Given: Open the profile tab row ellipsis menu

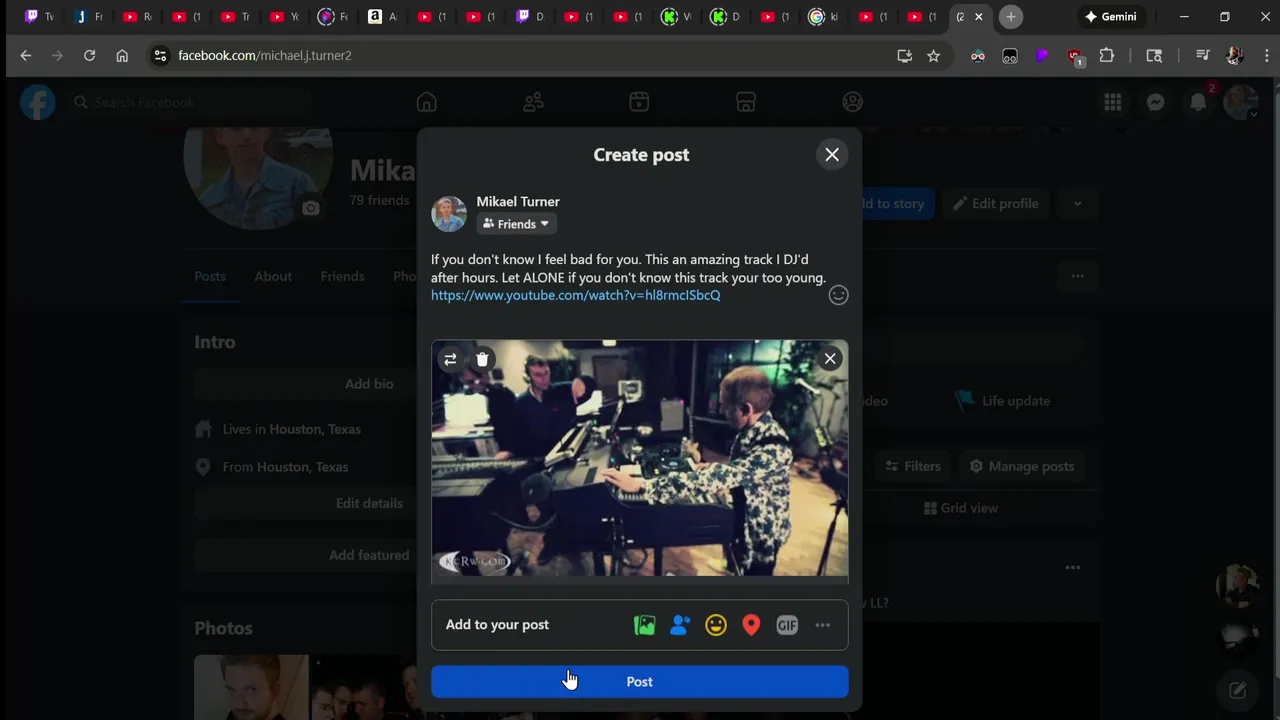Looking at the screenshot, I should [x=1077, y=276].
